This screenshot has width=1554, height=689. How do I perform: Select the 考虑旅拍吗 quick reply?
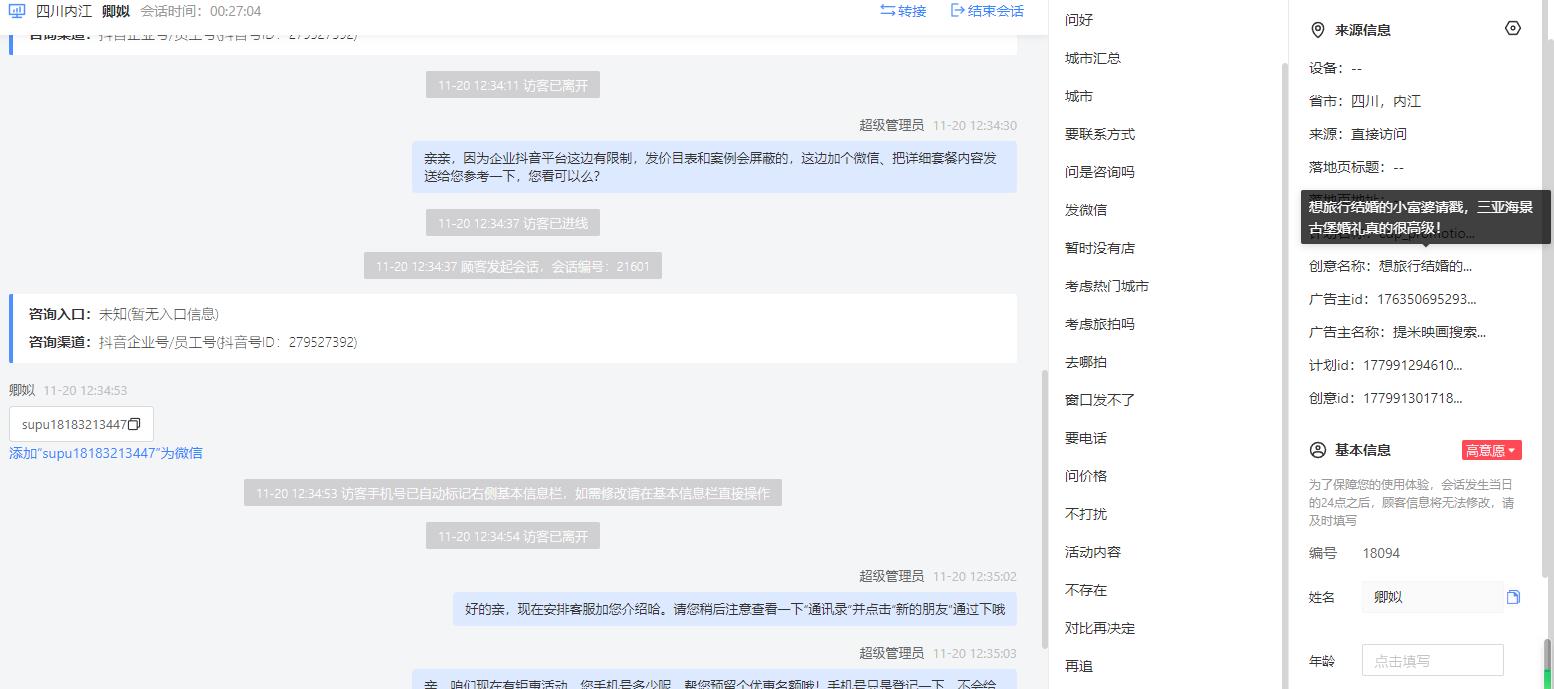point(1100,324)
